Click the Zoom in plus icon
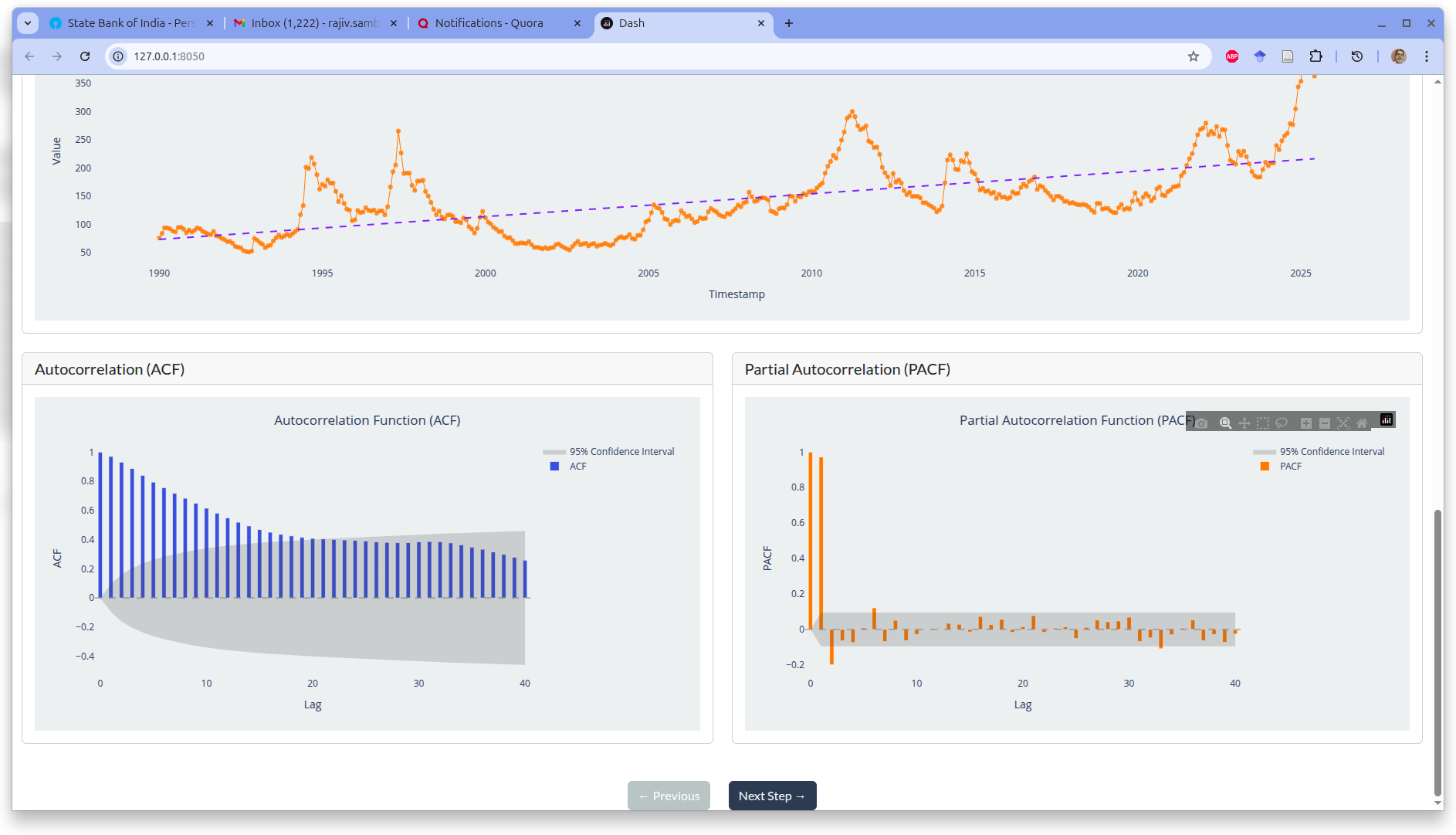The width and height of the screenshot is (1456, 835). 1306,423
